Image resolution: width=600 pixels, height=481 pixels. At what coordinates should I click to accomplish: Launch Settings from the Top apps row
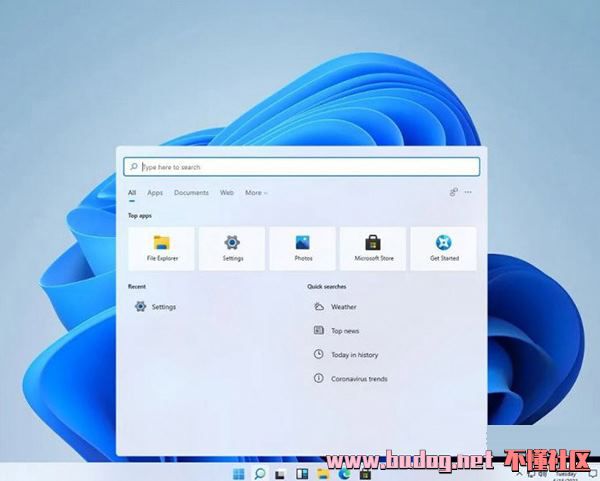click(x=232, y=248)
